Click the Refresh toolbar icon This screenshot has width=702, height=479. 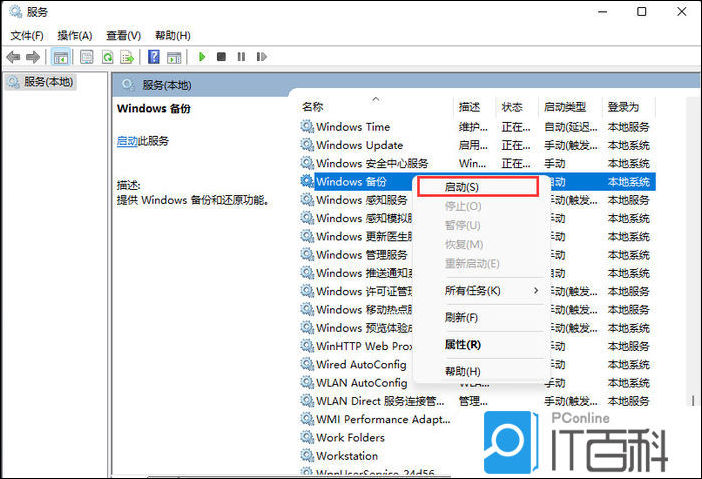point(107,57)
